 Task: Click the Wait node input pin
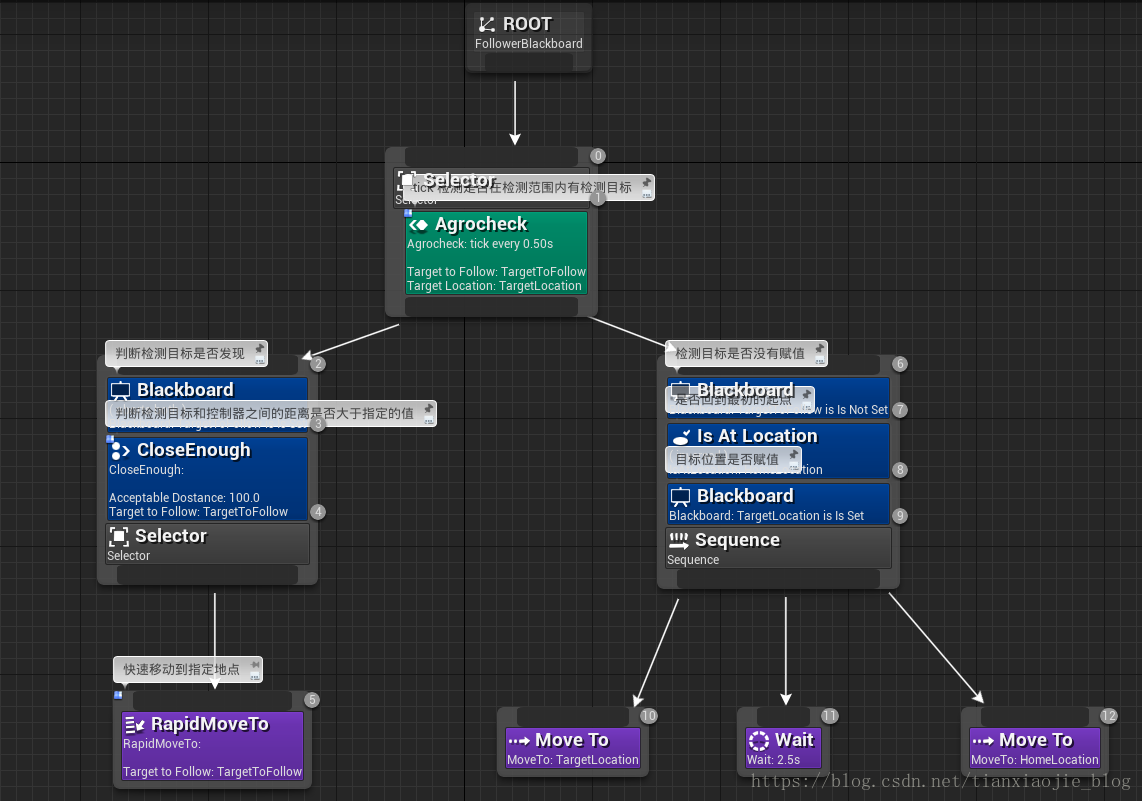coord(784,716)
